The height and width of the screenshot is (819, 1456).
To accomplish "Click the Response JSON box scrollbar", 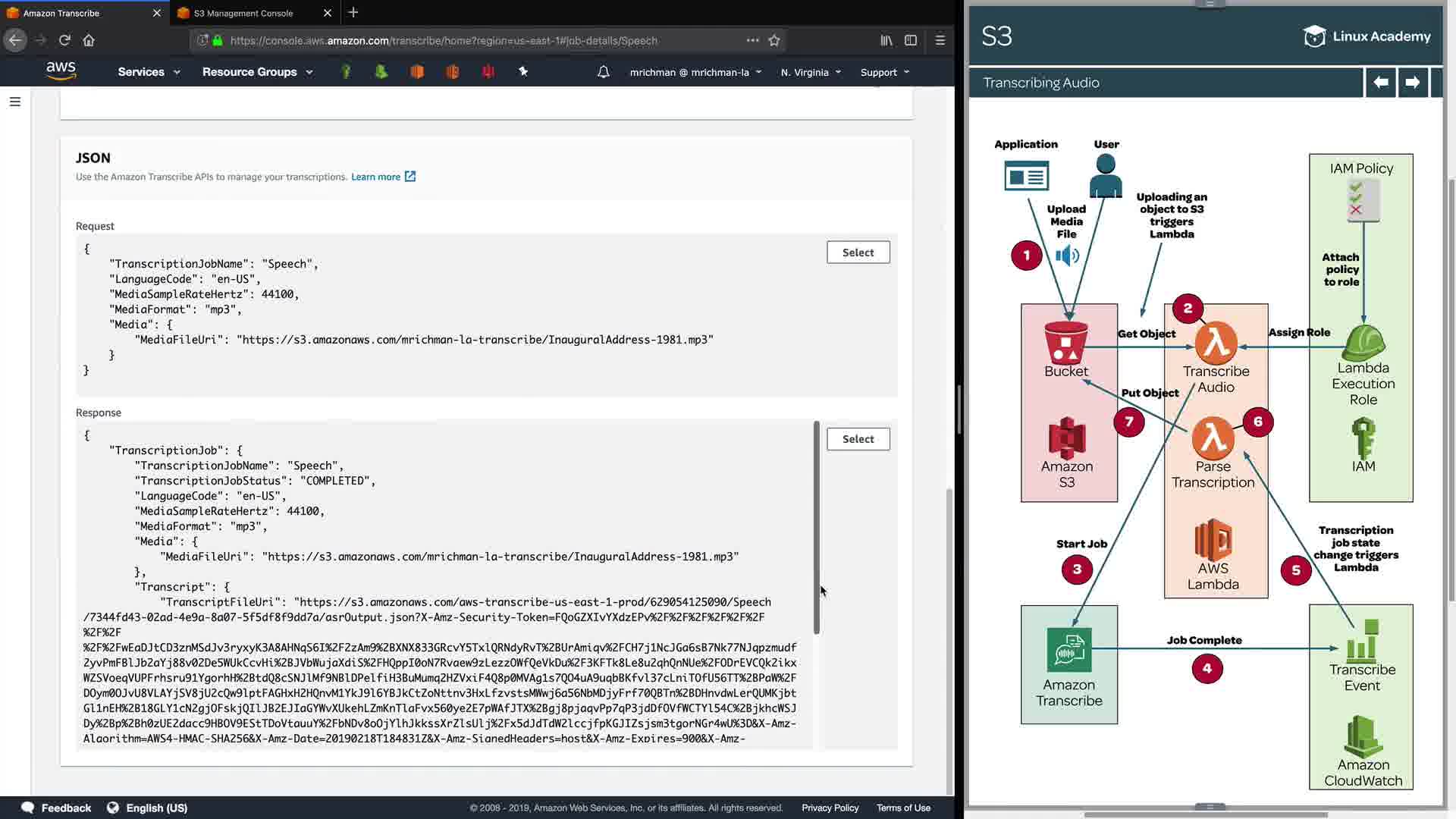I will (817, 527).
